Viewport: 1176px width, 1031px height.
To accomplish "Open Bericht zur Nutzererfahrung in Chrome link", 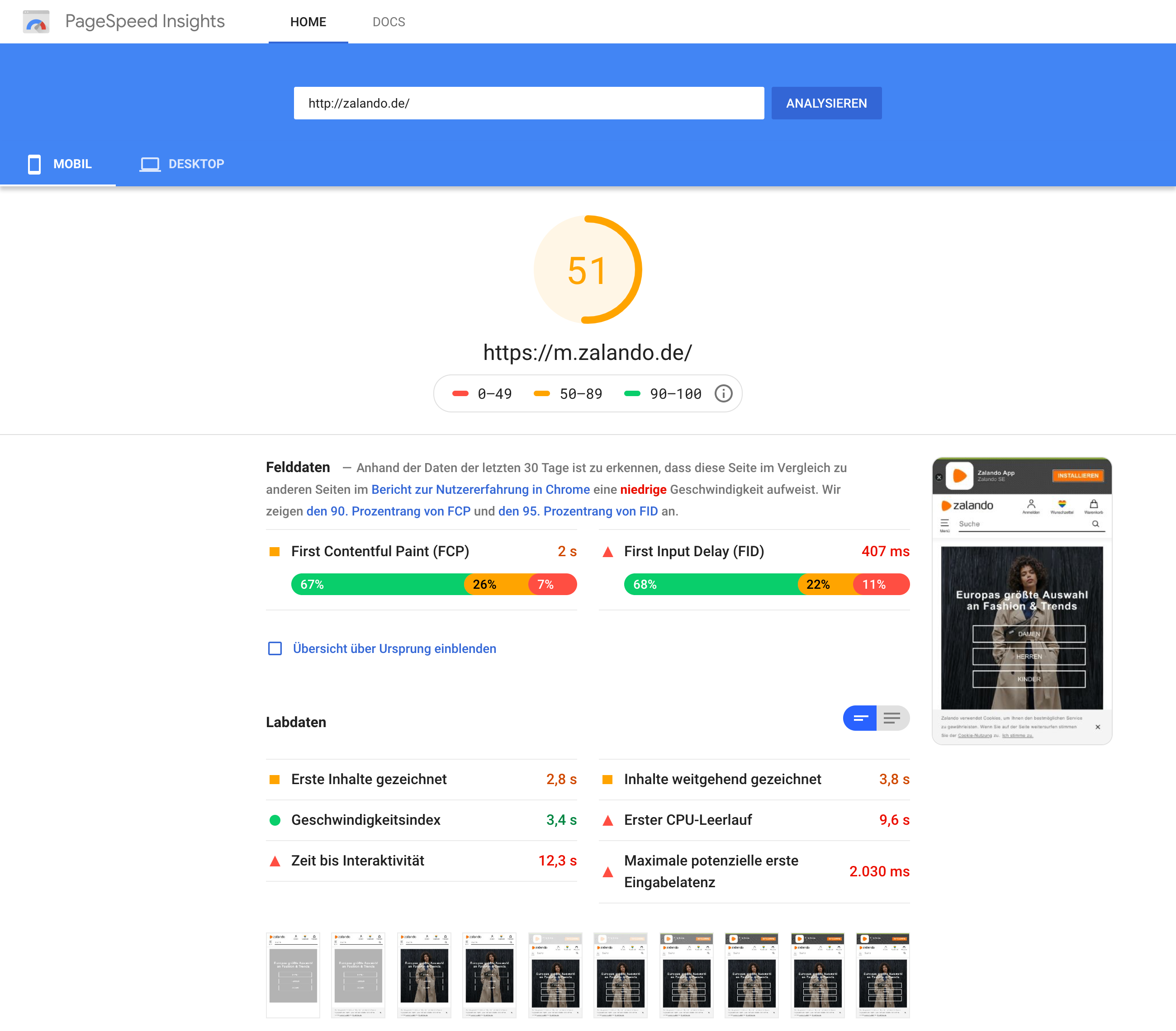I will tap(480, 490).
